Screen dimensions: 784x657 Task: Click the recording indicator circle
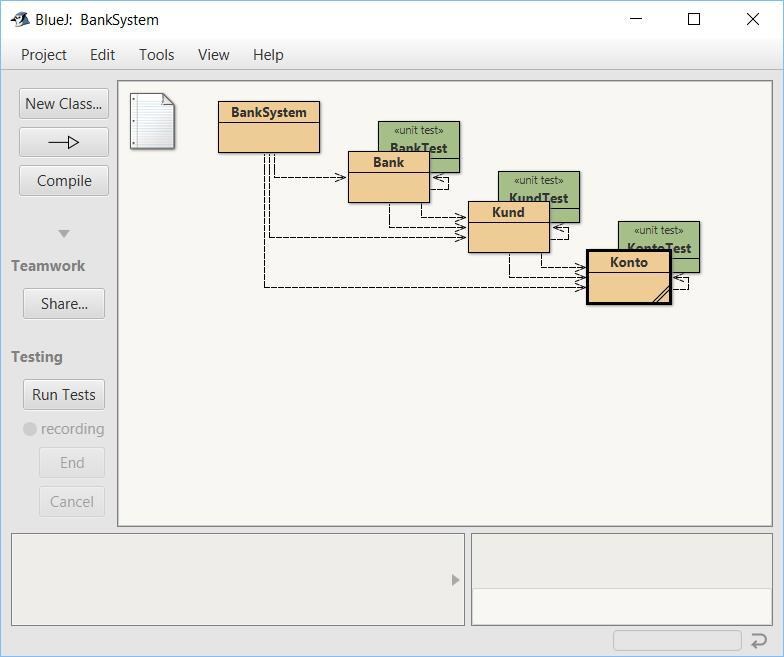(x=30, y=429)
